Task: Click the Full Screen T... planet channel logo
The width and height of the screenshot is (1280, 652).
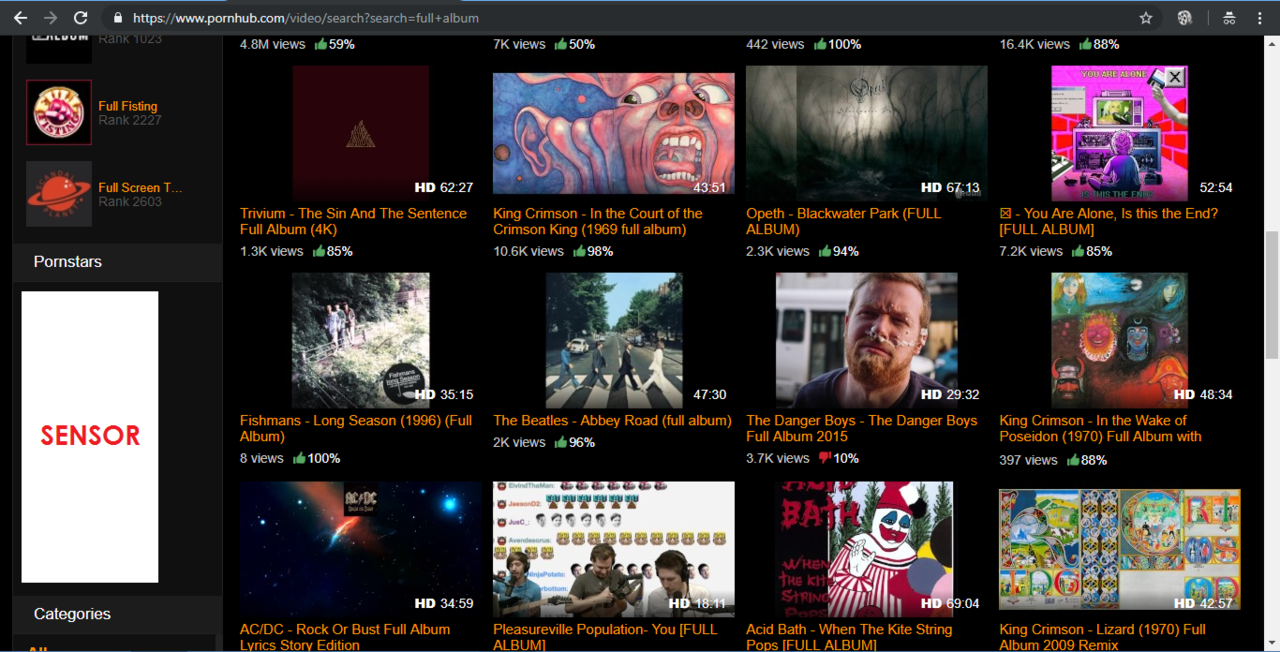Action: pyautogui.click(x=59, y=194)
